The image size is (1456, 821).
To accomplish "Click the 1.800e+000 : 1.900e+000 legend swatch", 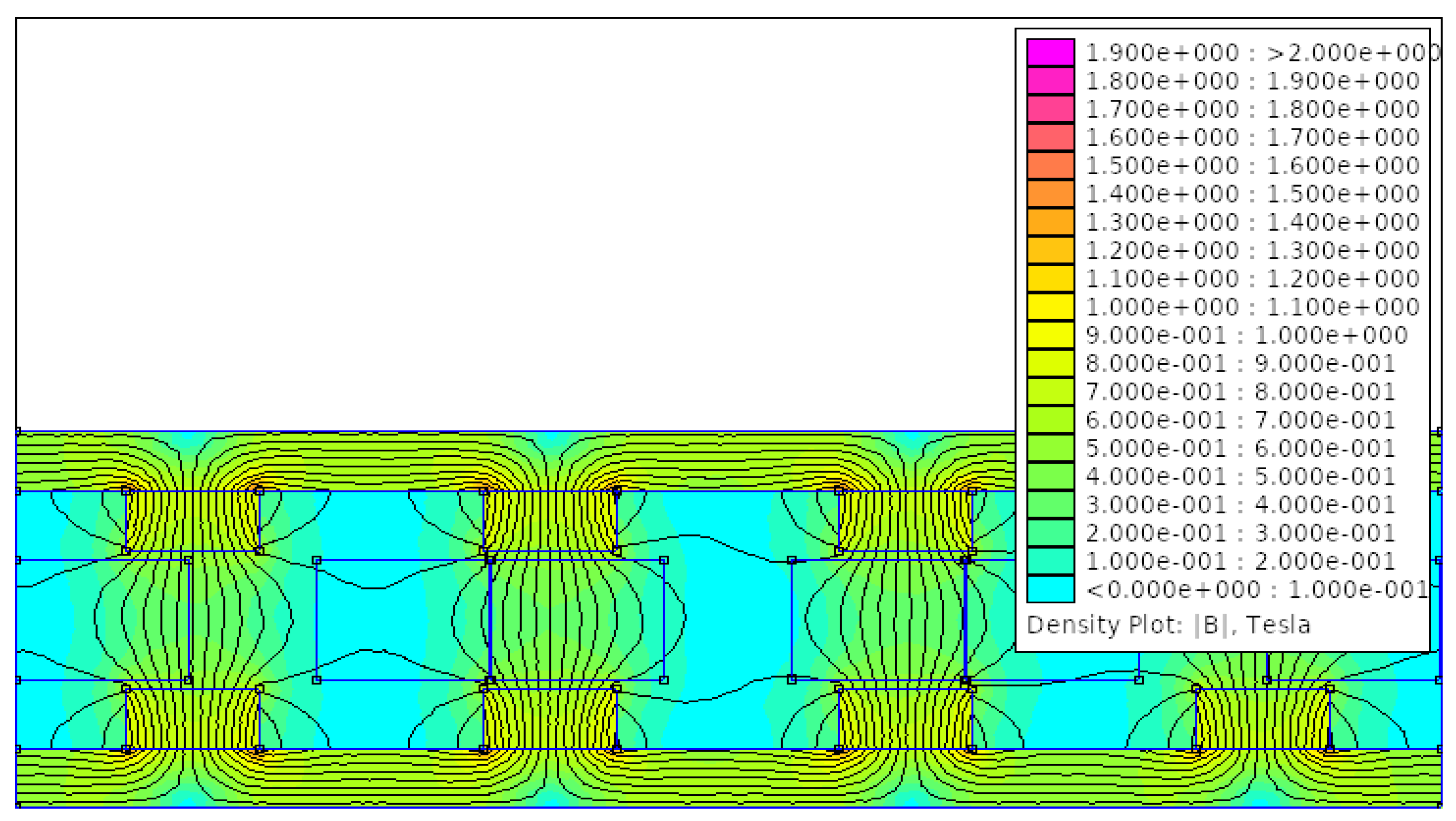I will pyautogui.click(x=1050, y=81).
